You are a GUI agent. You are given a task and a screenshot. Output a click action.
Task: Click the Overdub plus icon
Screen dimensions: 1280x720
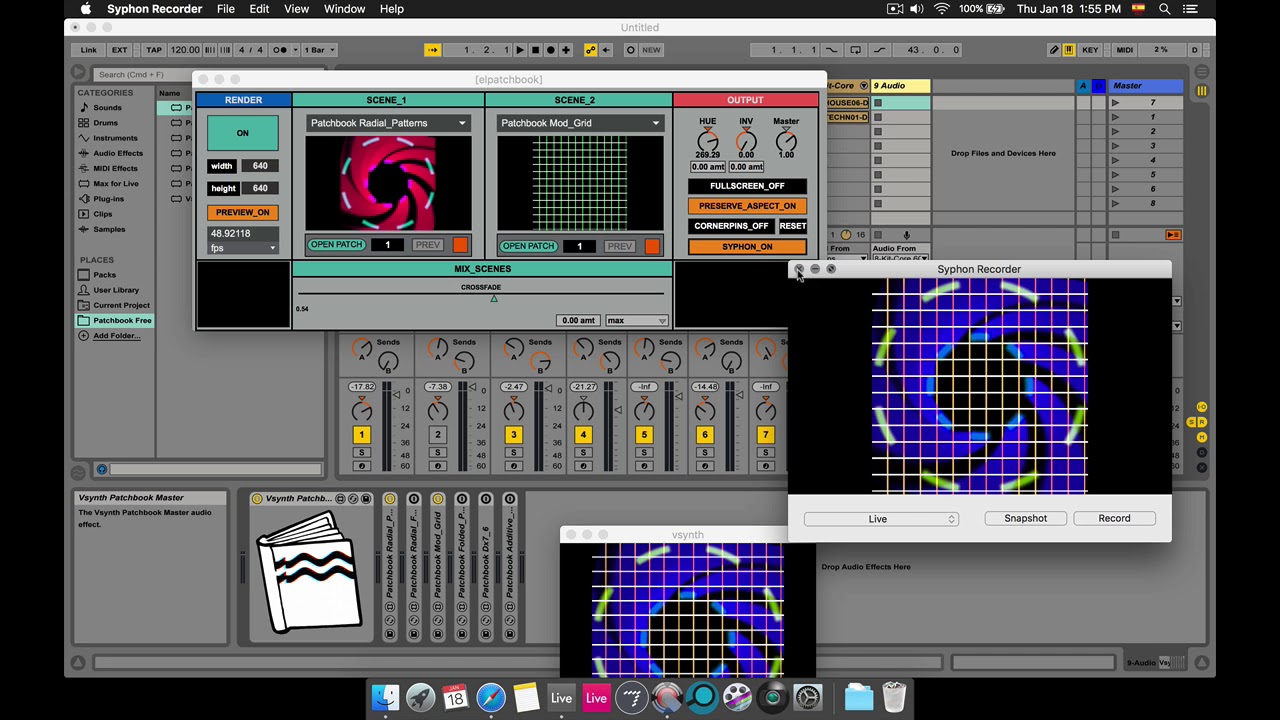[x=566, y=50]
